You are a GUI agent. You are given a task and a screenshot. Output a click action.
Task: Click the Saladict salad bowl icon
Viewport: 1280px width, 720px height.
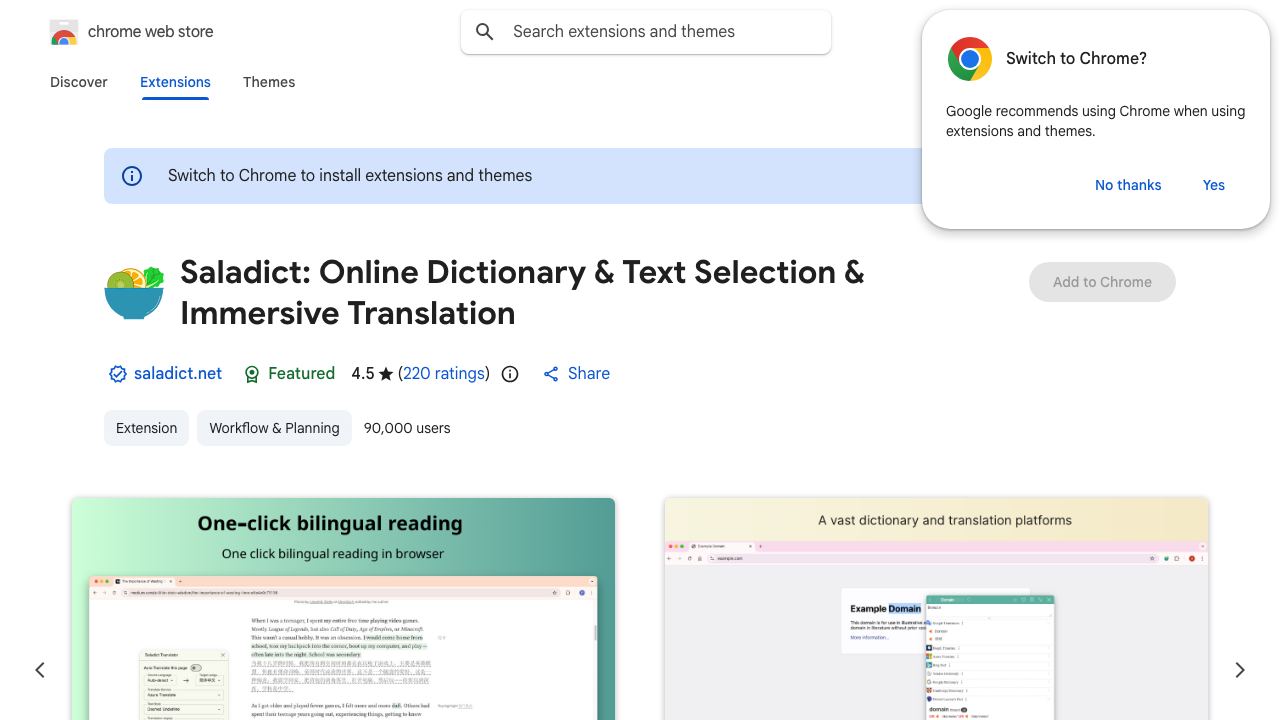pos(134,292)
